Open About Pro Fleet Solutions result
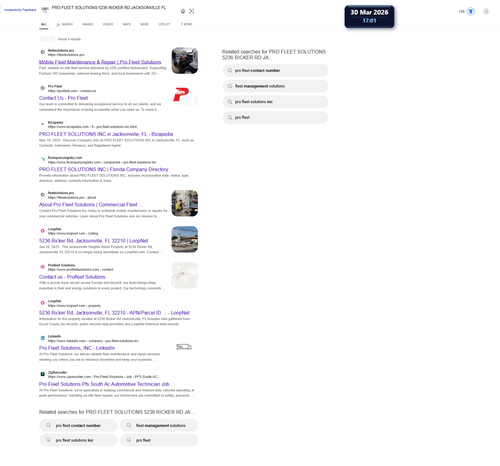The height and width of the screenshot is (466, 500). [x=91, y=205]
